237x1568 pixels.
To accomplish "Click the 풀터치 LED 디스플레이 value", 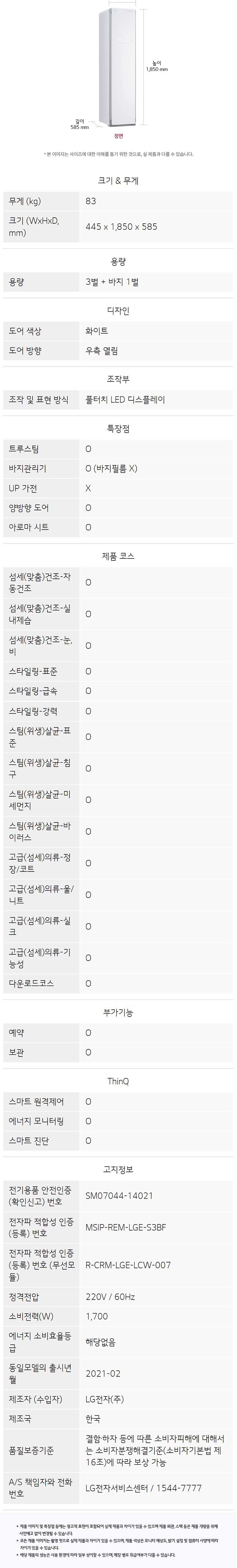I will click(125, 400).
